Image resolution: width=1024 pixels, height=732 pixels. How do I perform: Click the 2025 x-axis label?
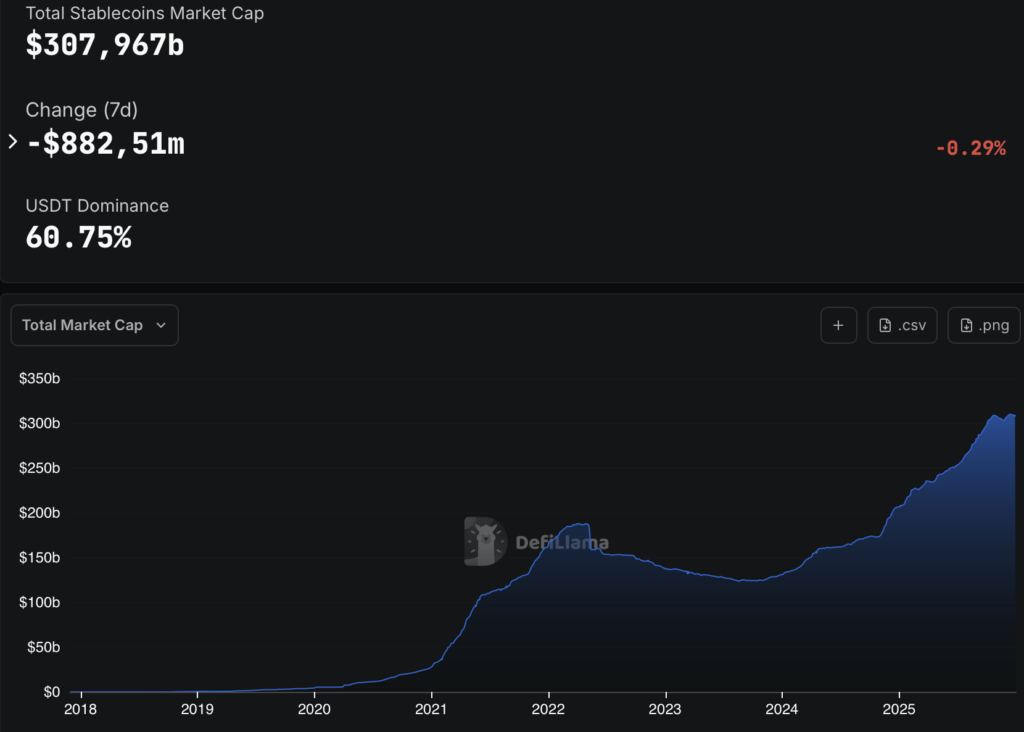[899, 709]
